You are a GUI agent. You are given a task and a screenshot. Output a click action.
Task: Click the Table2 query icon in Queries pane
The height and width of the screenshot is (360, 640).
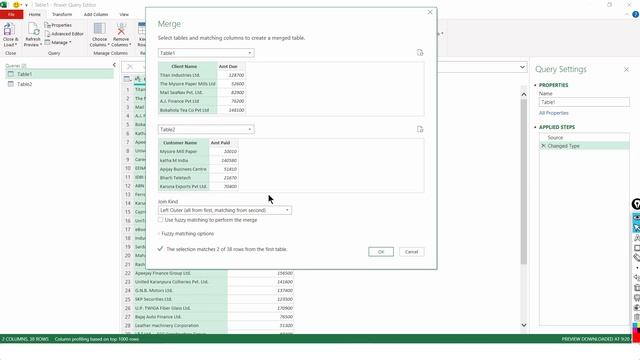tap(11, 84)
